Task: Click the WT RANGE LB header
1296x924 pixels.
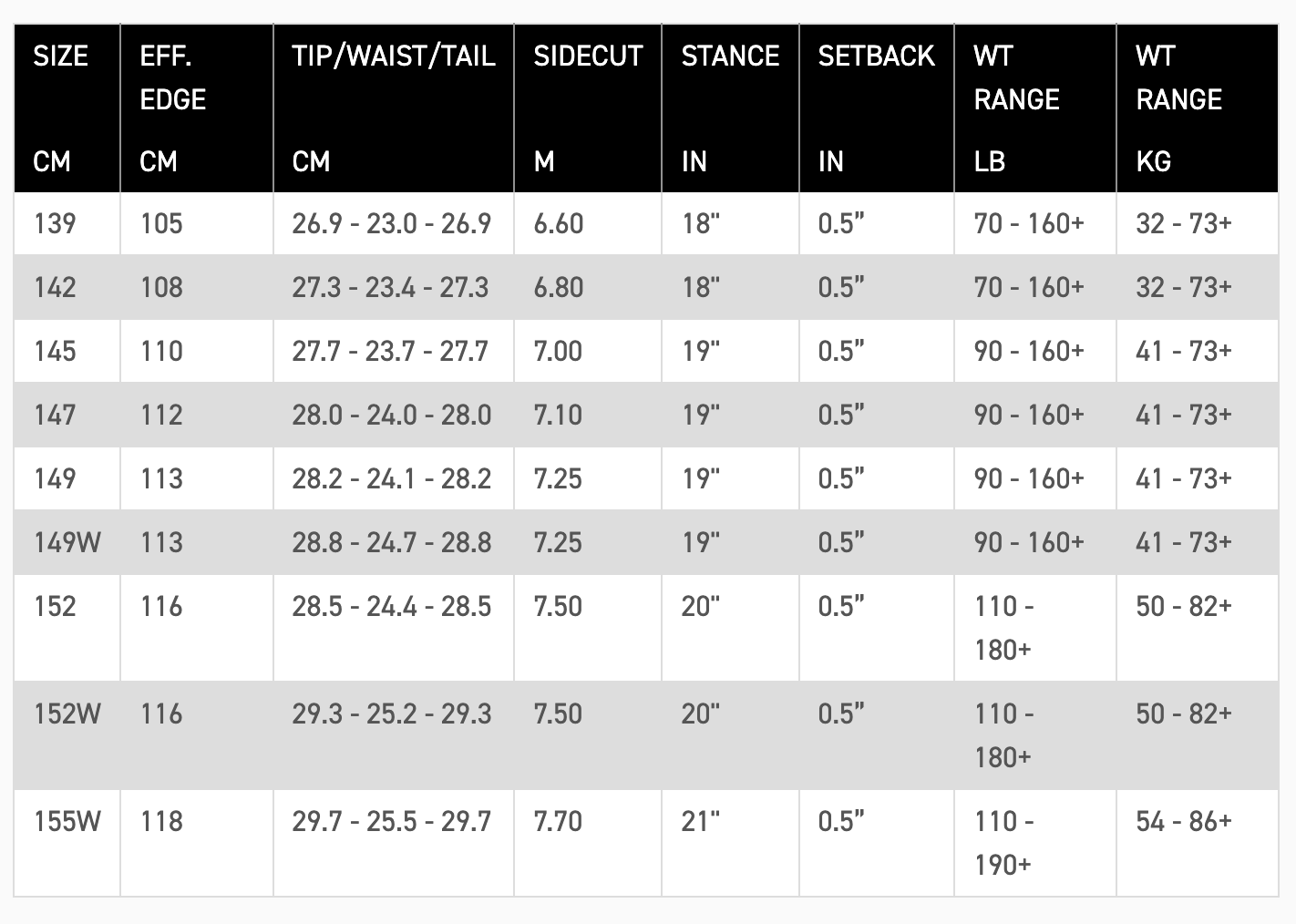Action: click(x=1035, y=108)
